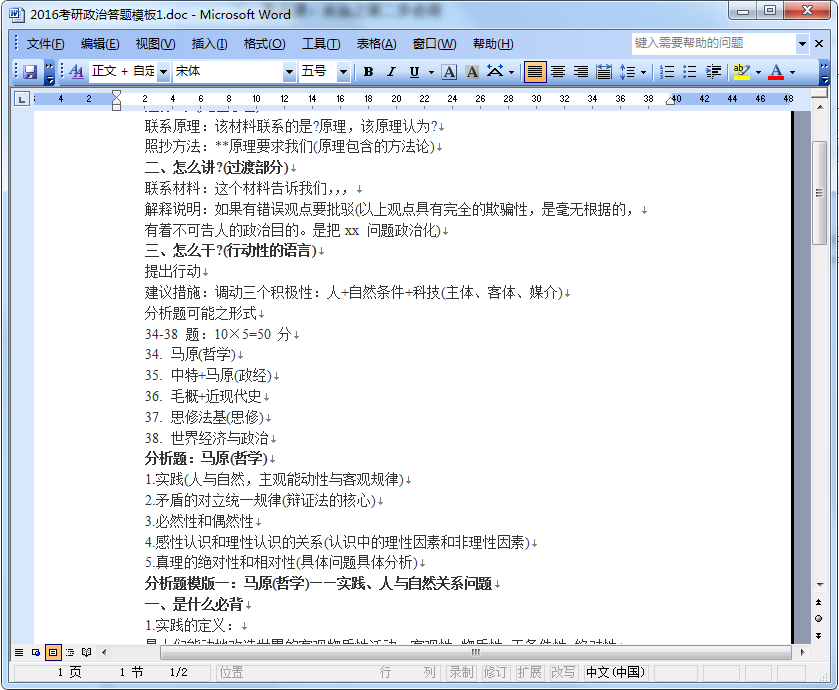
Task: Apply bulleted list with the bullets icon
Action: (x=690, y=72)
